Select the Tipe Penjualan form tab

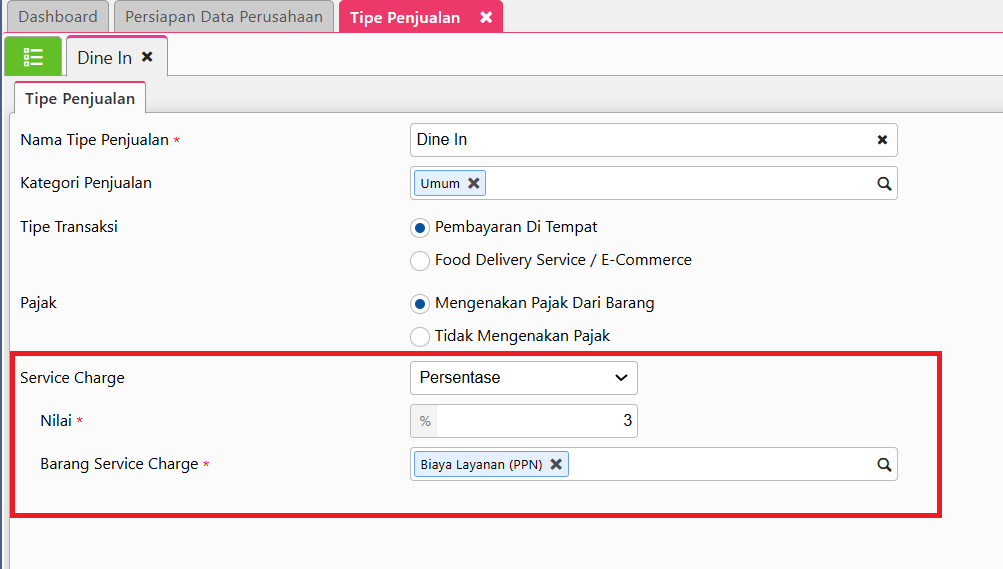pyautogui.click(x=80, y=99)
